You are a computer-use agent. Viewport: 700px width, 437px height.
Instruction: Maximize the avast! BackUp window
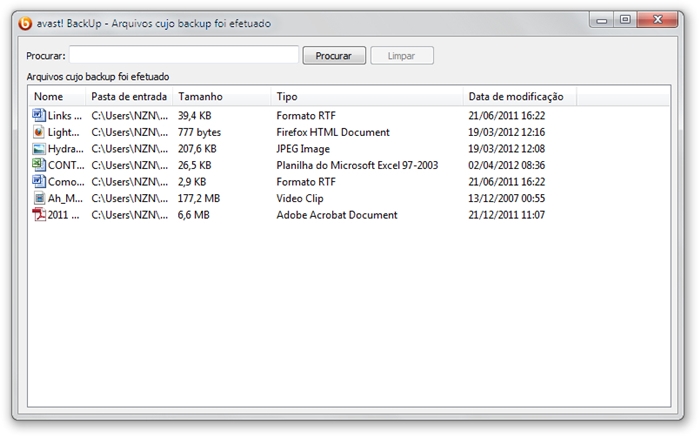pyautogui.click(x=625, y=20)
